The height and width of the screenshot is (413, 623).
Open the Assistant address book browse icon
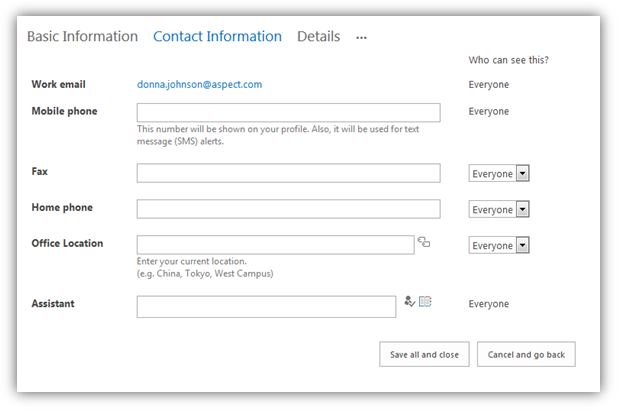coord(425,301)
